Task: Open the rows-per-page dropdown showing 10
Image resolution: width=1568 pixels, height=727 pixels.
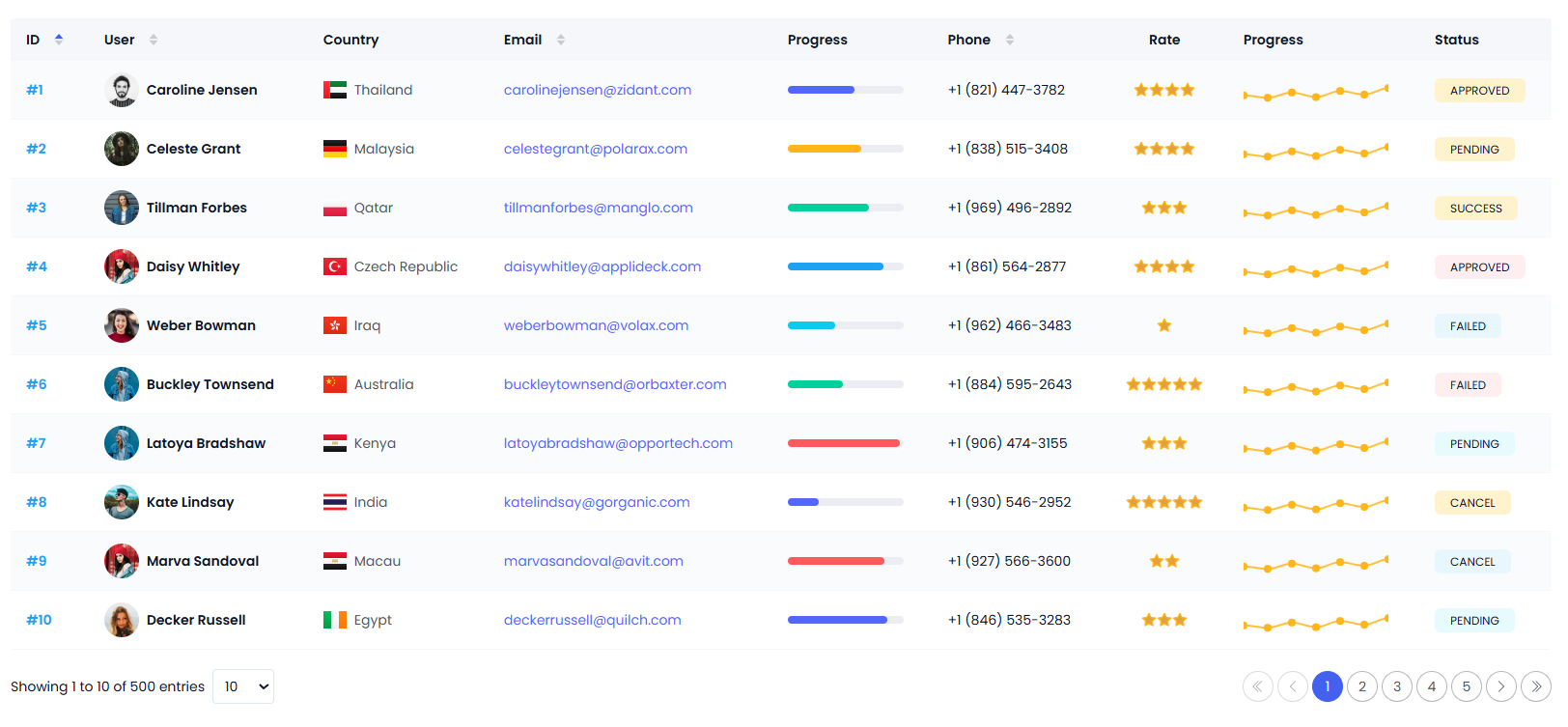Action: (243, 686)
